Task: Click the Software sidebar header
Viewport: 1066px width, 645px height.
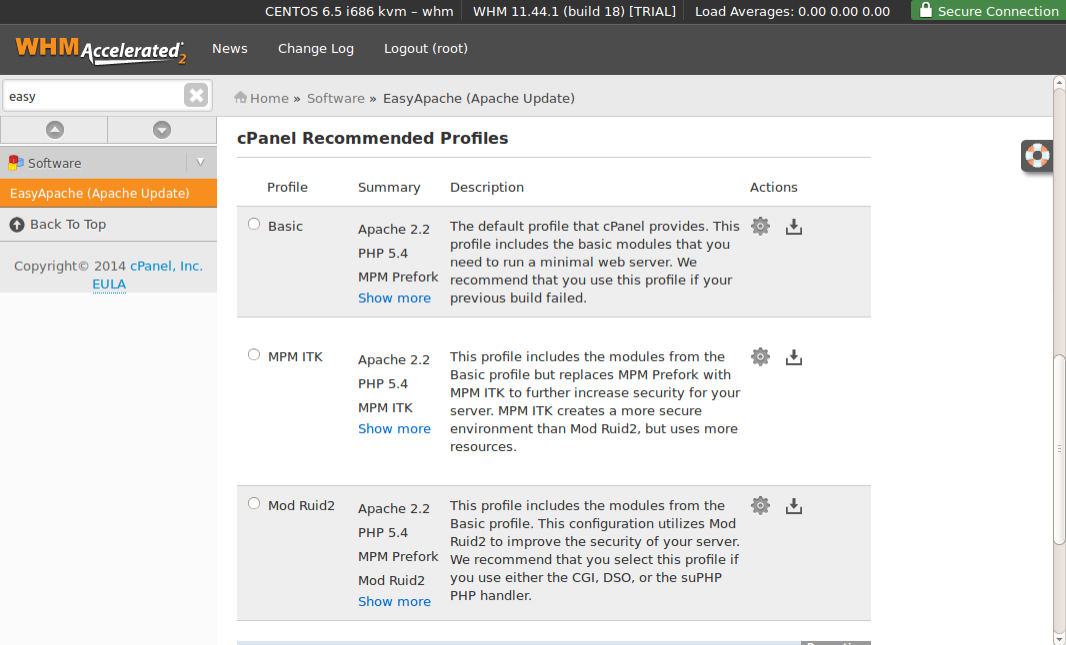Action: point(109,163)
